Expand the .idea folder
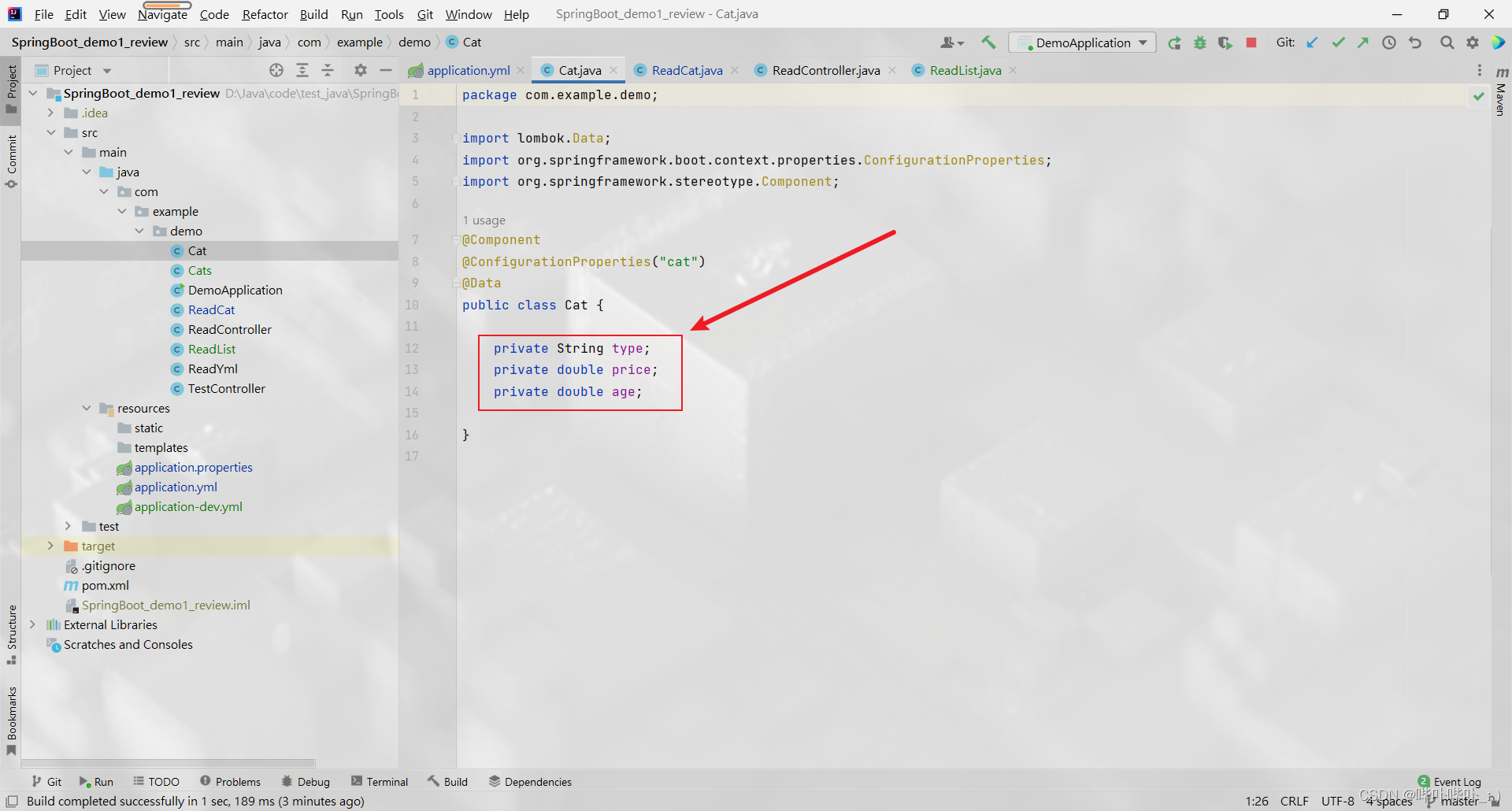Screen dimensions: 1512x811 pos(50,113)
